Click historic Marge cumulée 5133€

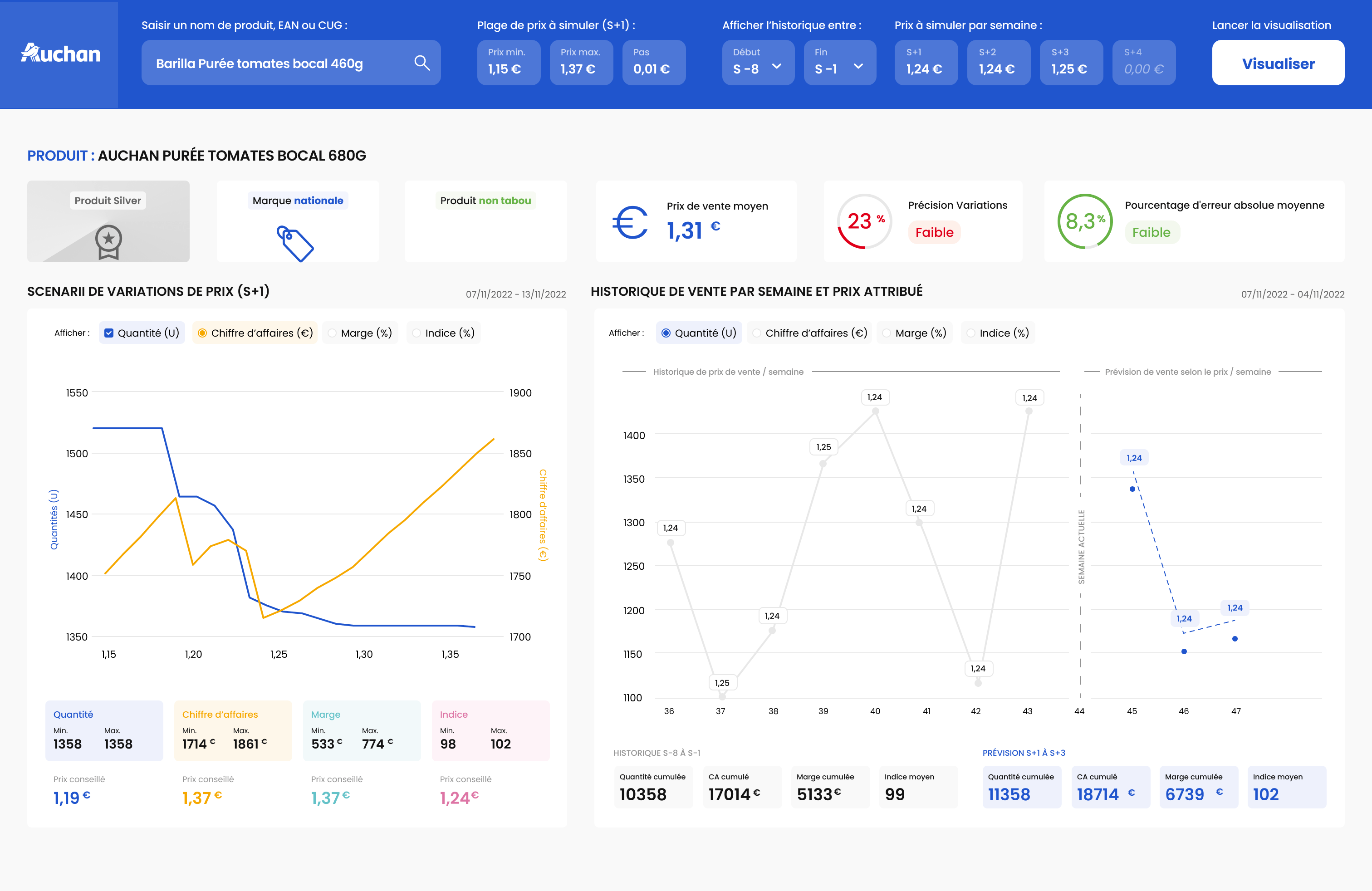pos(830,787)
